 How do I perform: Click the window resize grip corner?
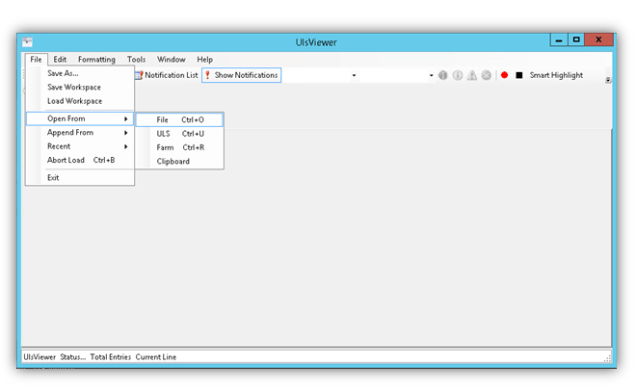[607, 358]
